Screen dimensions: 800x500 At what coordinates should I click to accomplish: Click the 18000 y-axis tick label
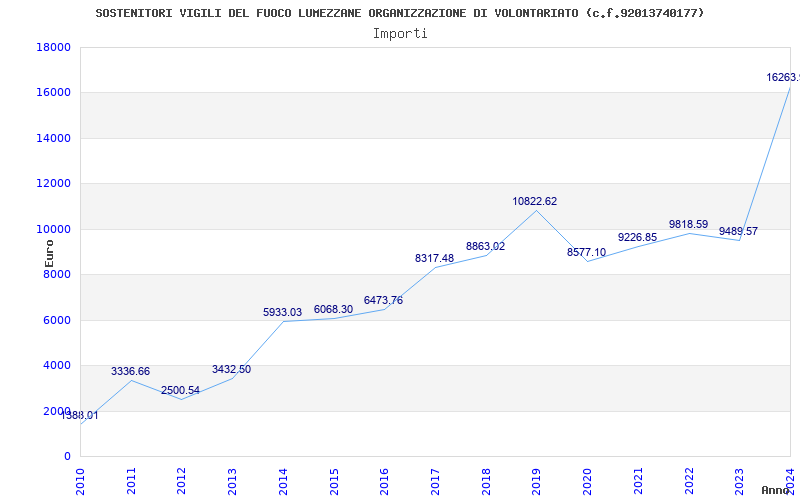52,47
